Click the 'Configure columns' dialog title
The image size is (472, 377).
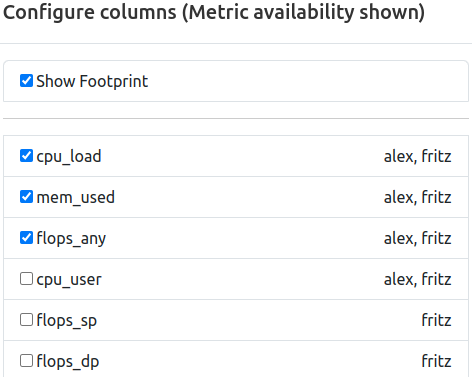coord(214,13)
